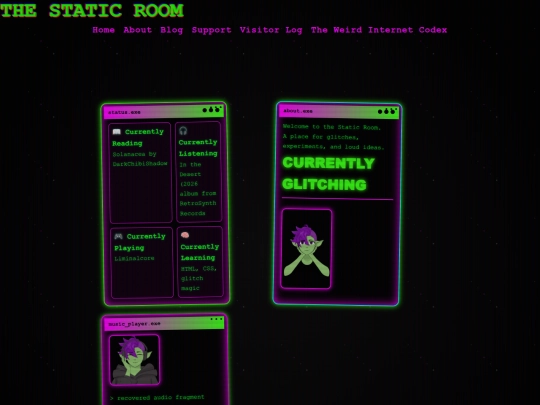
Task: Open the Blog link in navigation
Action: (x=172, y=30)
